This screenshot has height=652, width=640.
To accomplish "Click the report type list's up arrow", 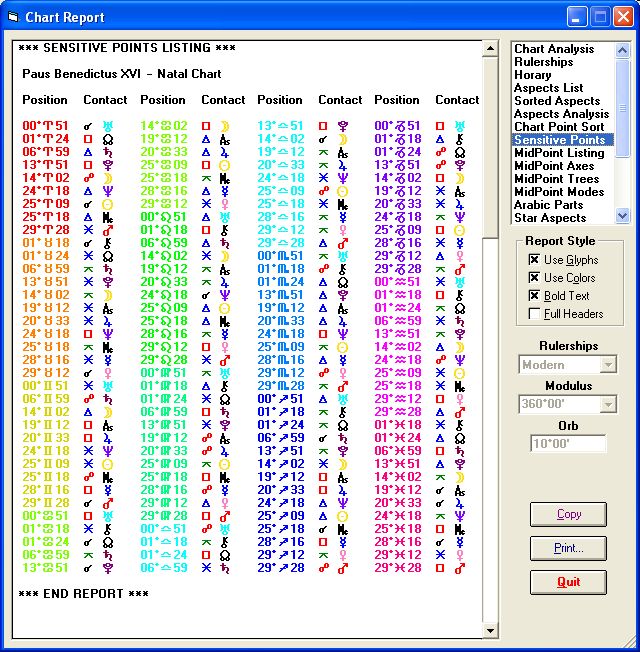I will 622,49.
